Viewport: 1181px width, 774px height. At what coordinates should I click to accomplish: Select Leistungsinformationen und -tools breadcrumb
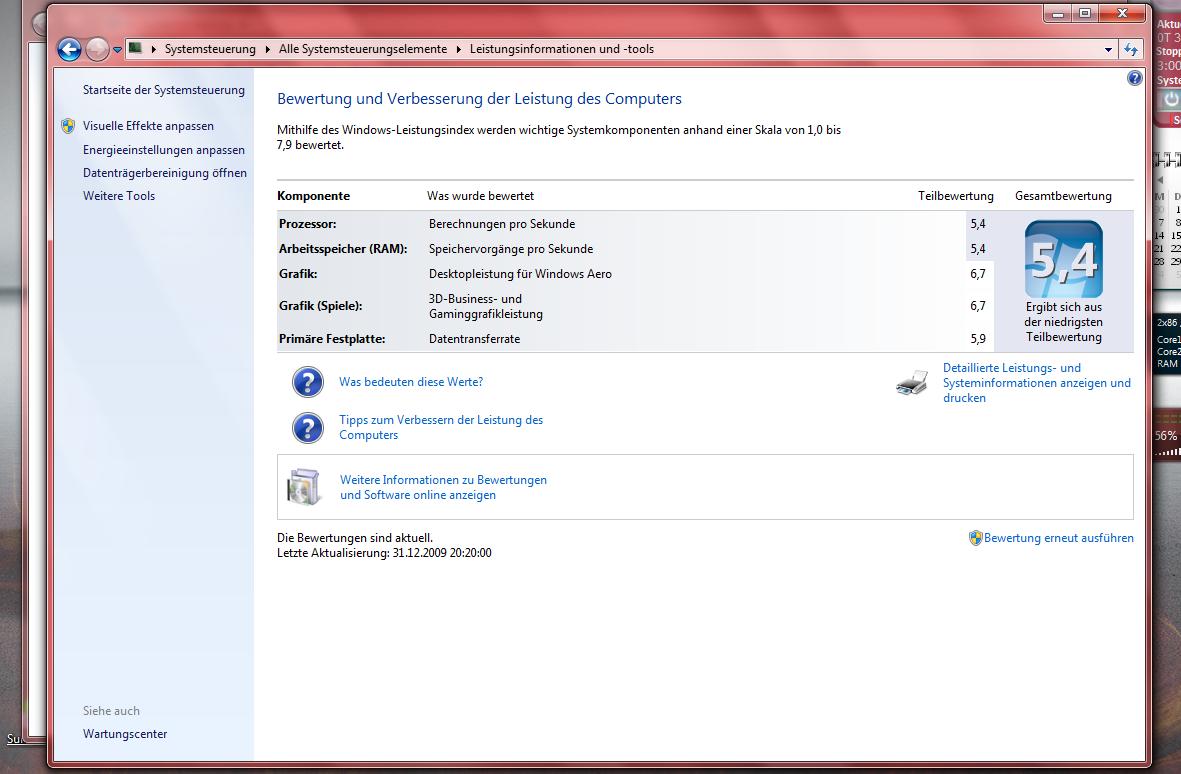point(562,49)
